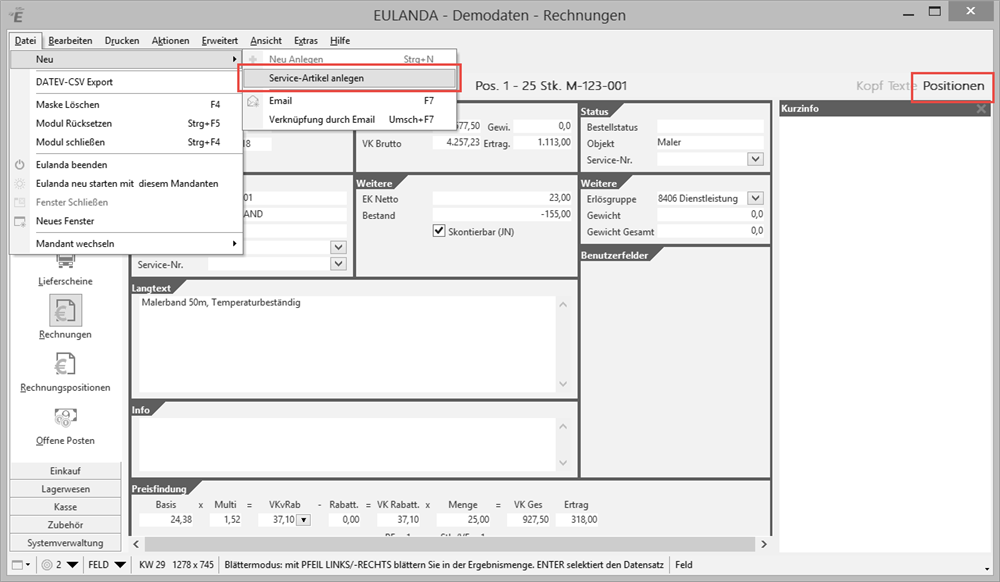Switch to the Kopf tab

coord(869,86)
